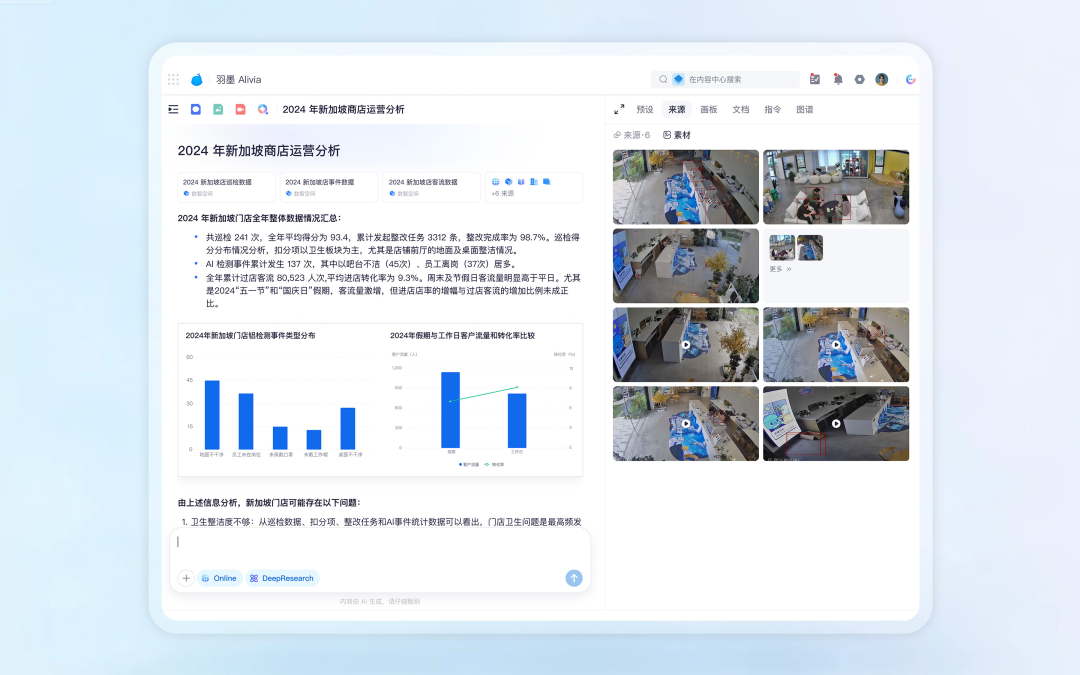The width and height of the screenshot is (1080, 675).
Task: Select the 来源·6 sub-tab
Action: [632, 135]
